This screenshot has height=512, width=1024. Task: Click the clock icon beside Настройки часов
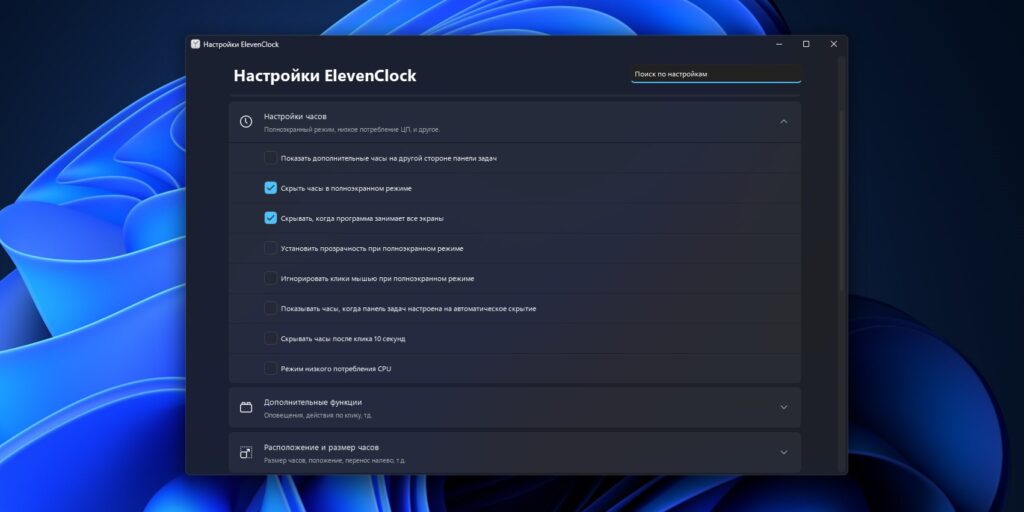(246, 122)
